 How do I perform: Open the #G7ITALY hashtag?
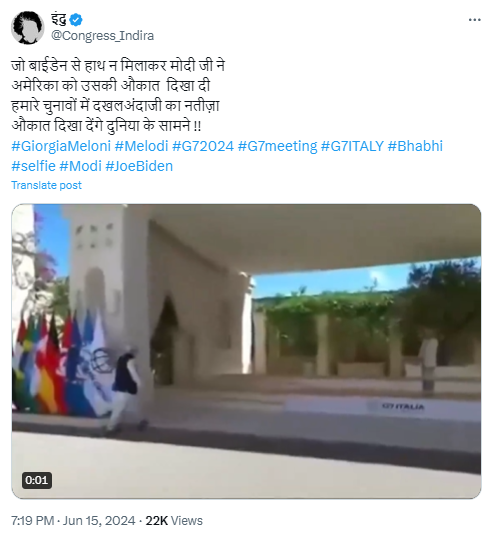352,146
